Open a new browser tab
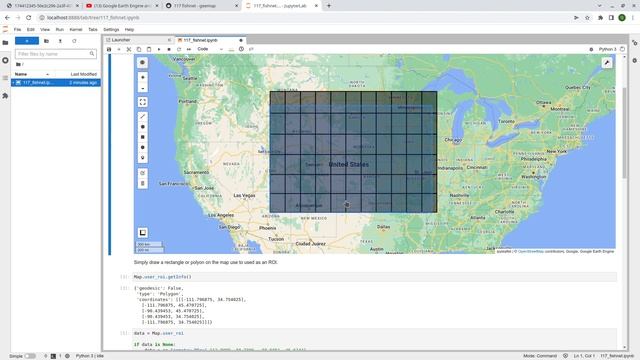The height and width of the screenshot is (360, 640). [329, 6]
